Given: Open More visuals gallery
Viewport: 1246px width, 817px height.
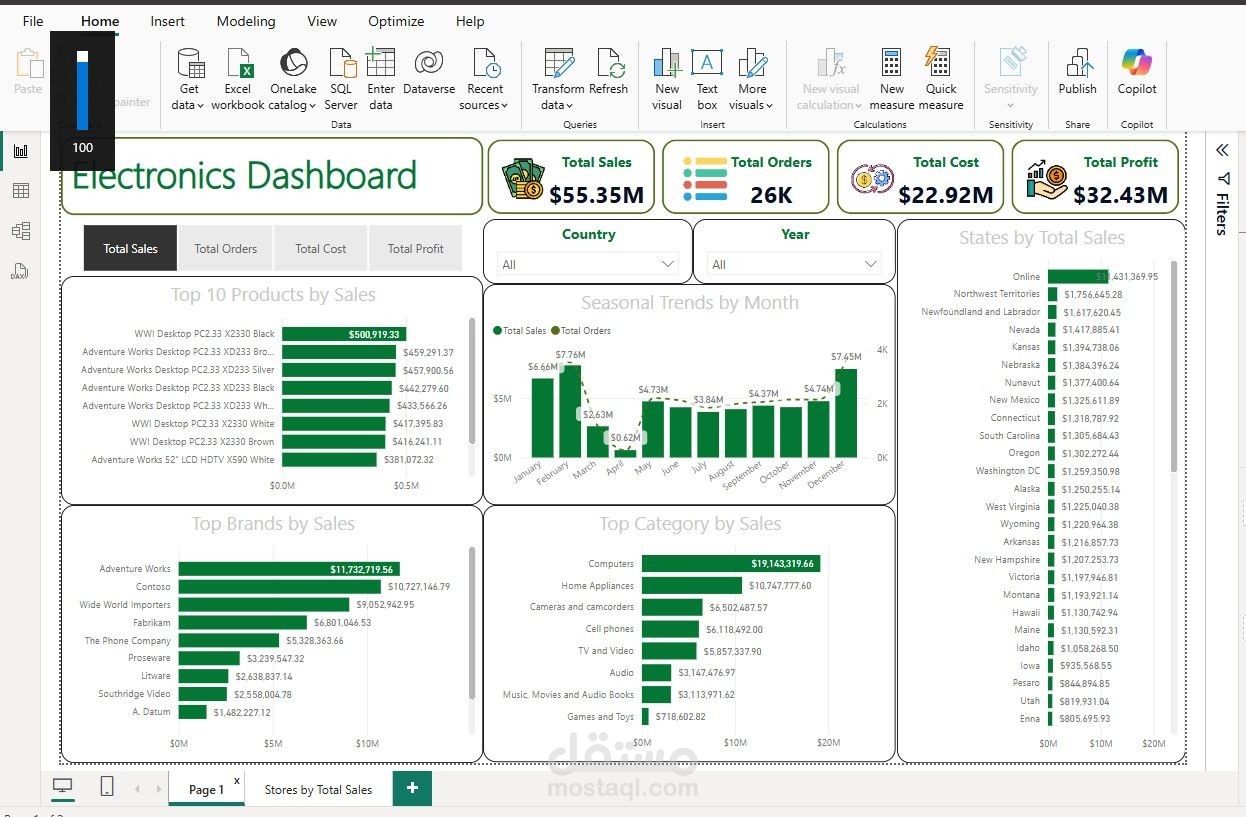Looking at the screenshot, I should 752,79.
